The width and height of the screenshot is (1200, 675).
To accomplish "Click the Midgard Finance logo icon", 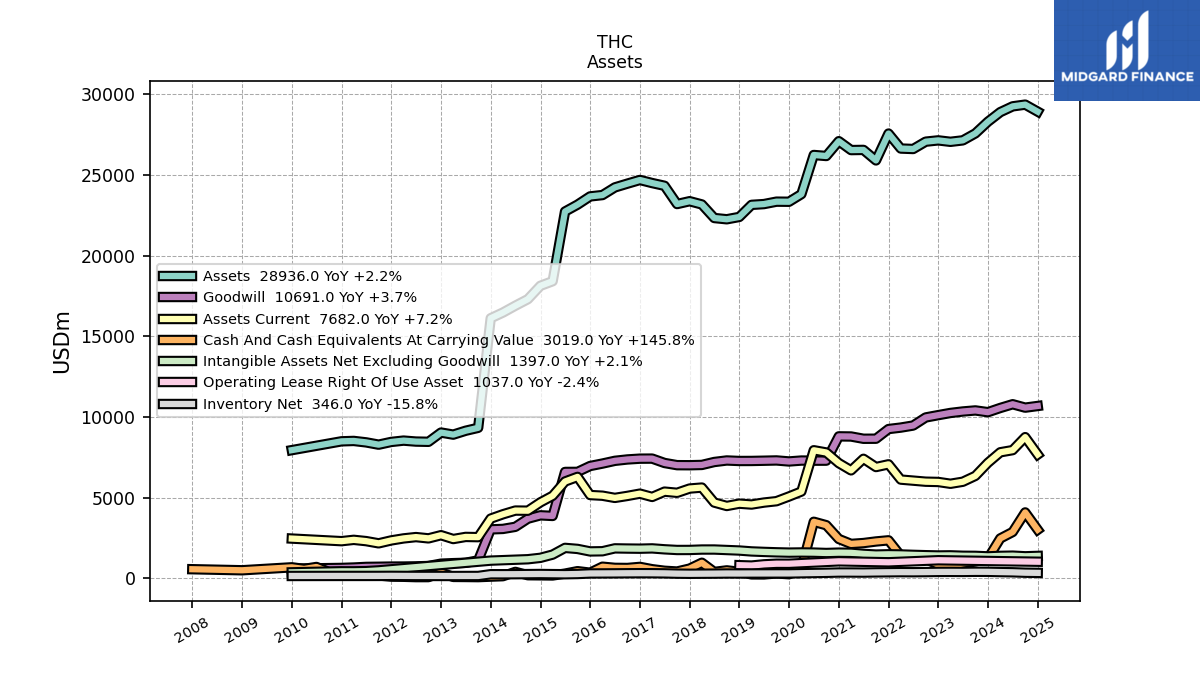I will tap(1127, 40).
